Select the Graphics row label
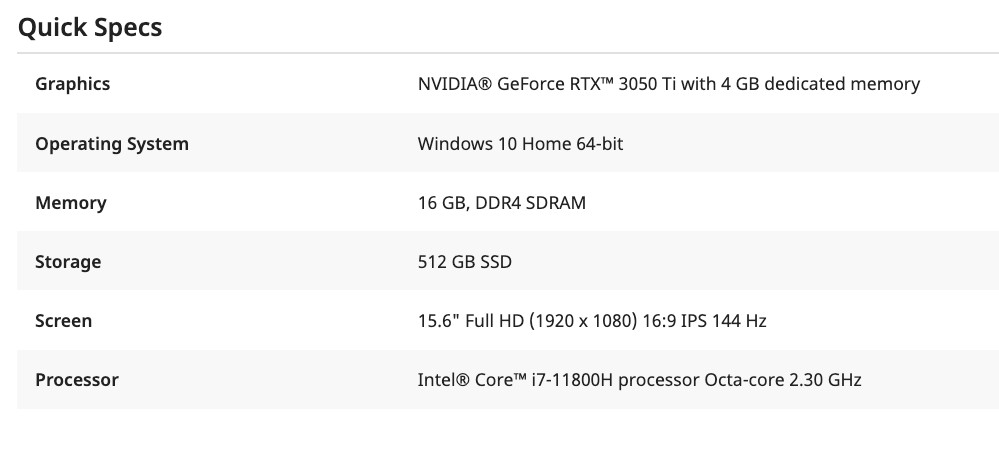This screenshot has height=449, width=999. point(73,84)
